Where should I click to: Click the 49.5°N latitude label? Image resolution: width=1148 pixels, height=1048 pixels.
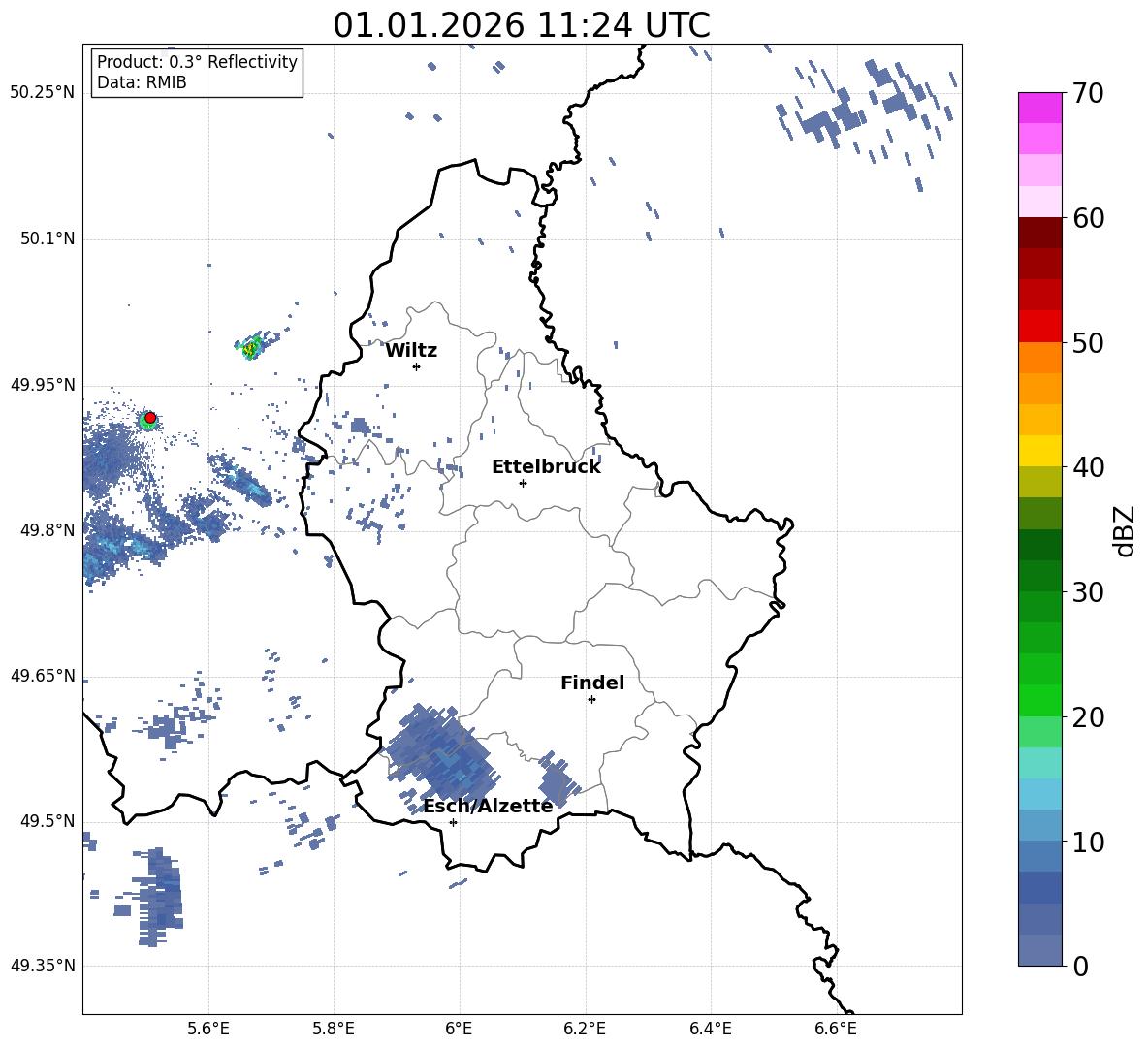[47, 821]
